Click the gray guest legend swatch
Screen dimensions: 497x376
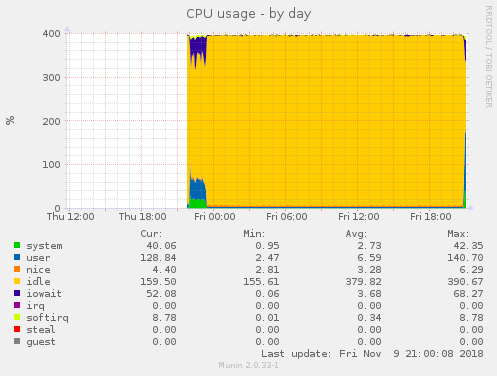click(17, 341)
